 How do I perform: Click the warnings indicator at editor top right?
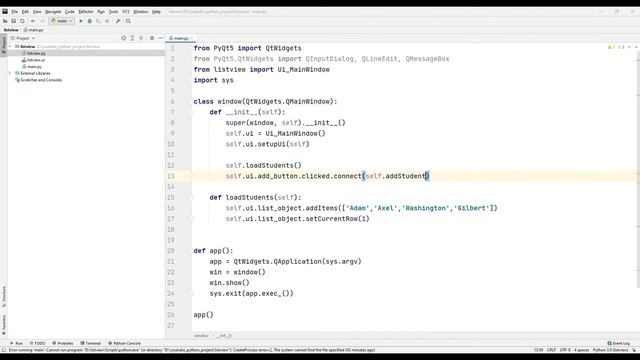click(x=616, y=47)
